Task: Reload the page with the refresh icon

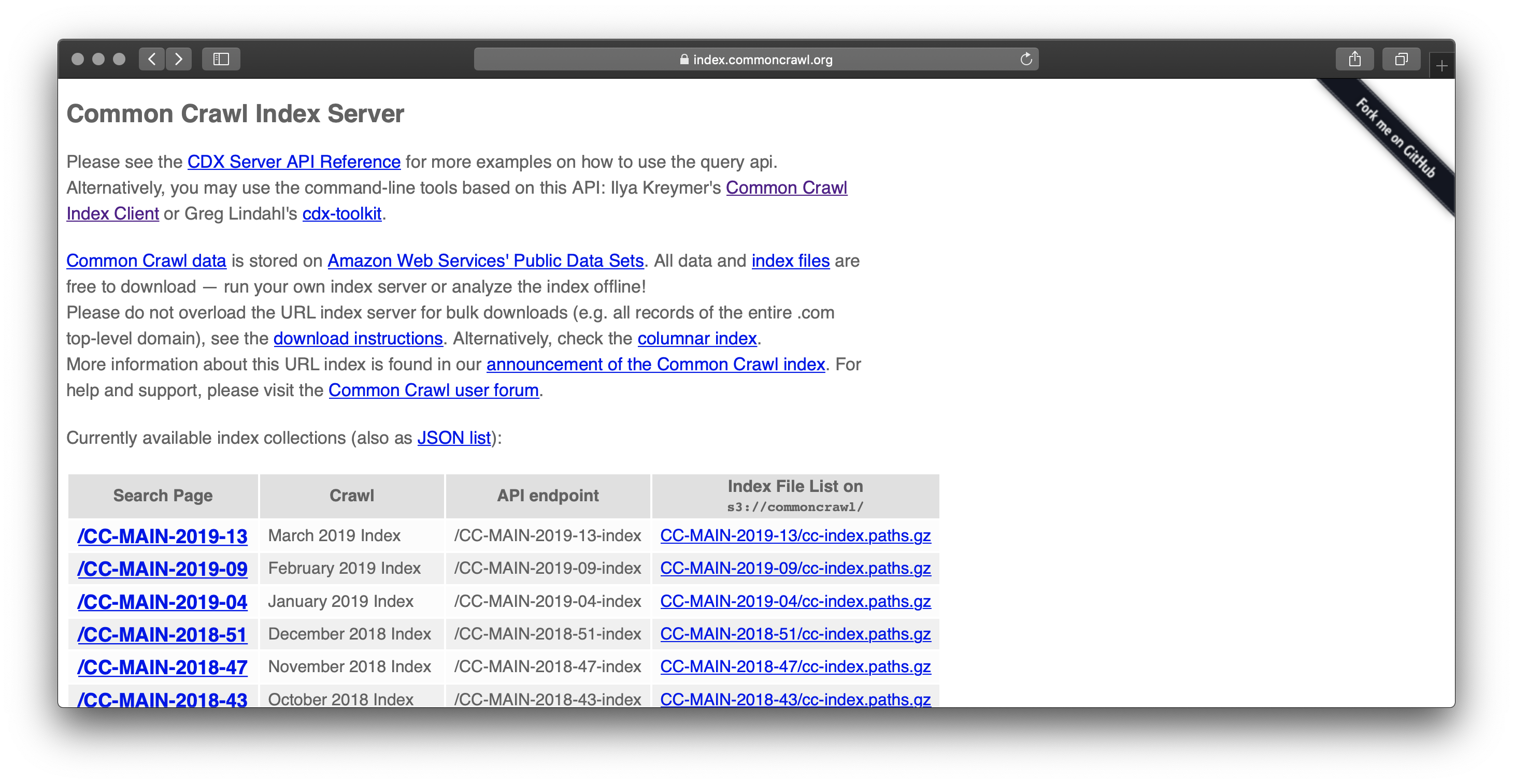Action: pos(1025,59)
